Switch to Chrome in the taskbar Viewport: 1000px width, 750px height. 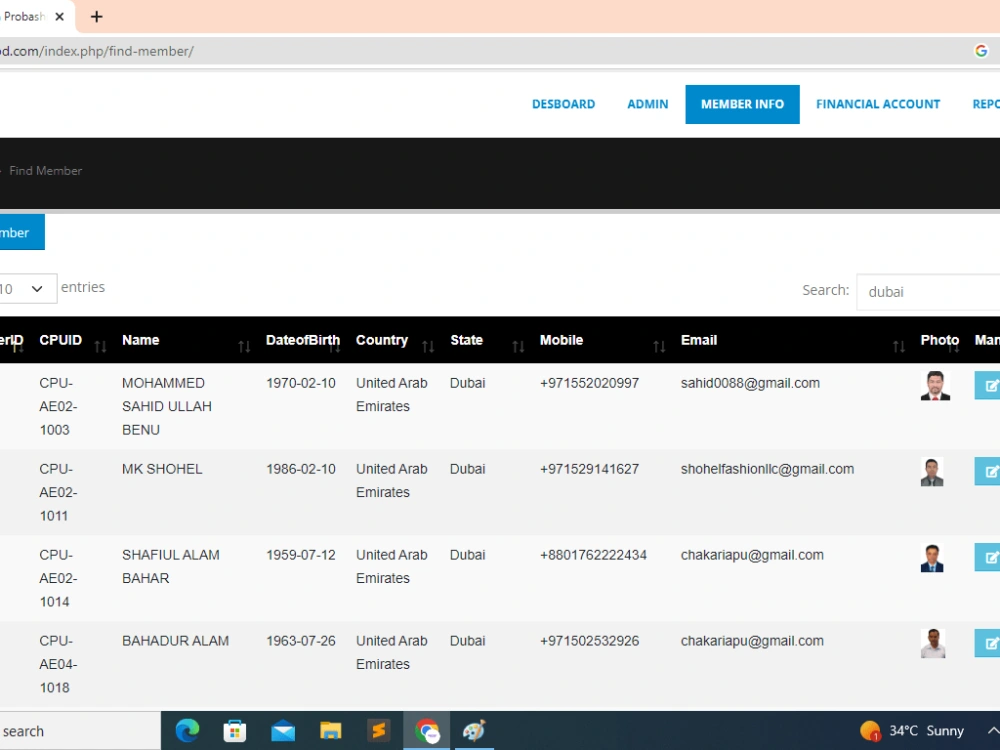(x=427, y=731)
